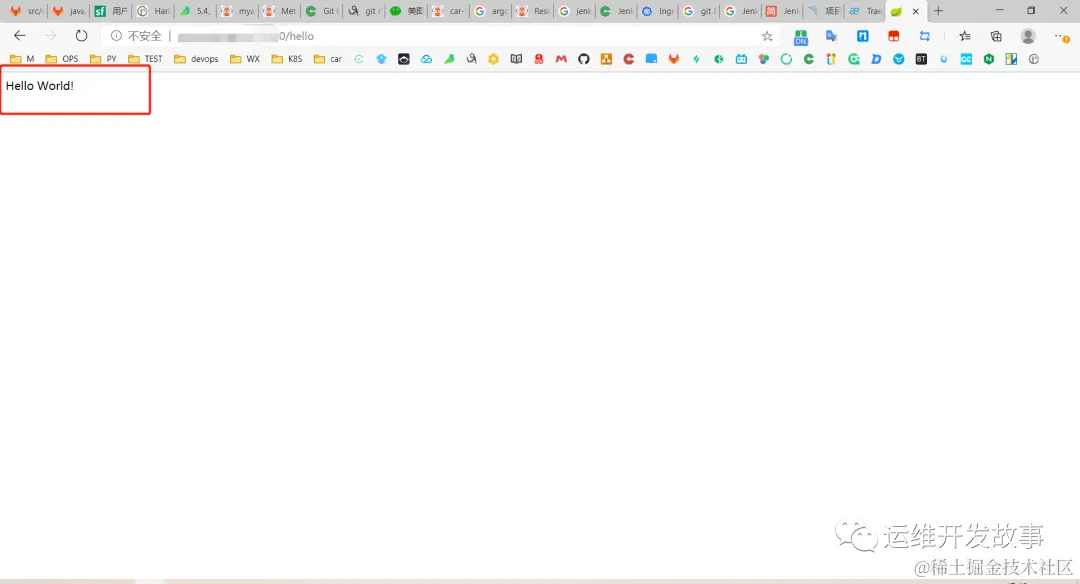Open the Favorites list icon

pos(965,36)
